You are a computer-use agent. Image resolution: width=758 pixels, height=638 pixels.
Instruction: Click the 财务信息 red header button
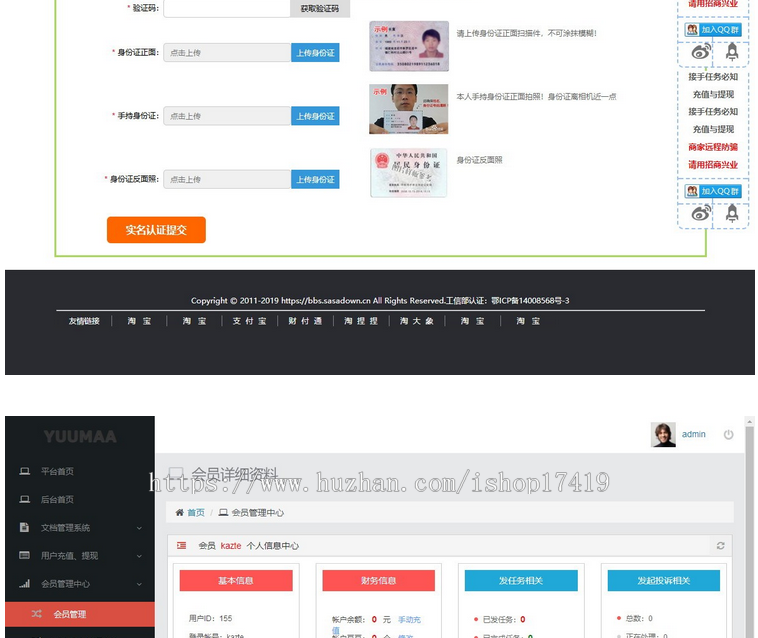[379, 580]
